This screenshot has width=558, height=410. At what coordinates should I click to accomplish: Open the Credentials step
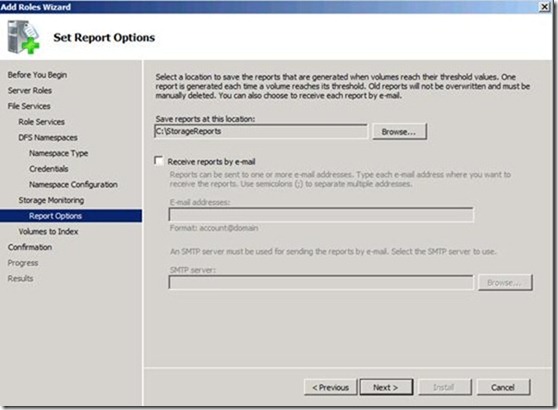coord(49,169)
